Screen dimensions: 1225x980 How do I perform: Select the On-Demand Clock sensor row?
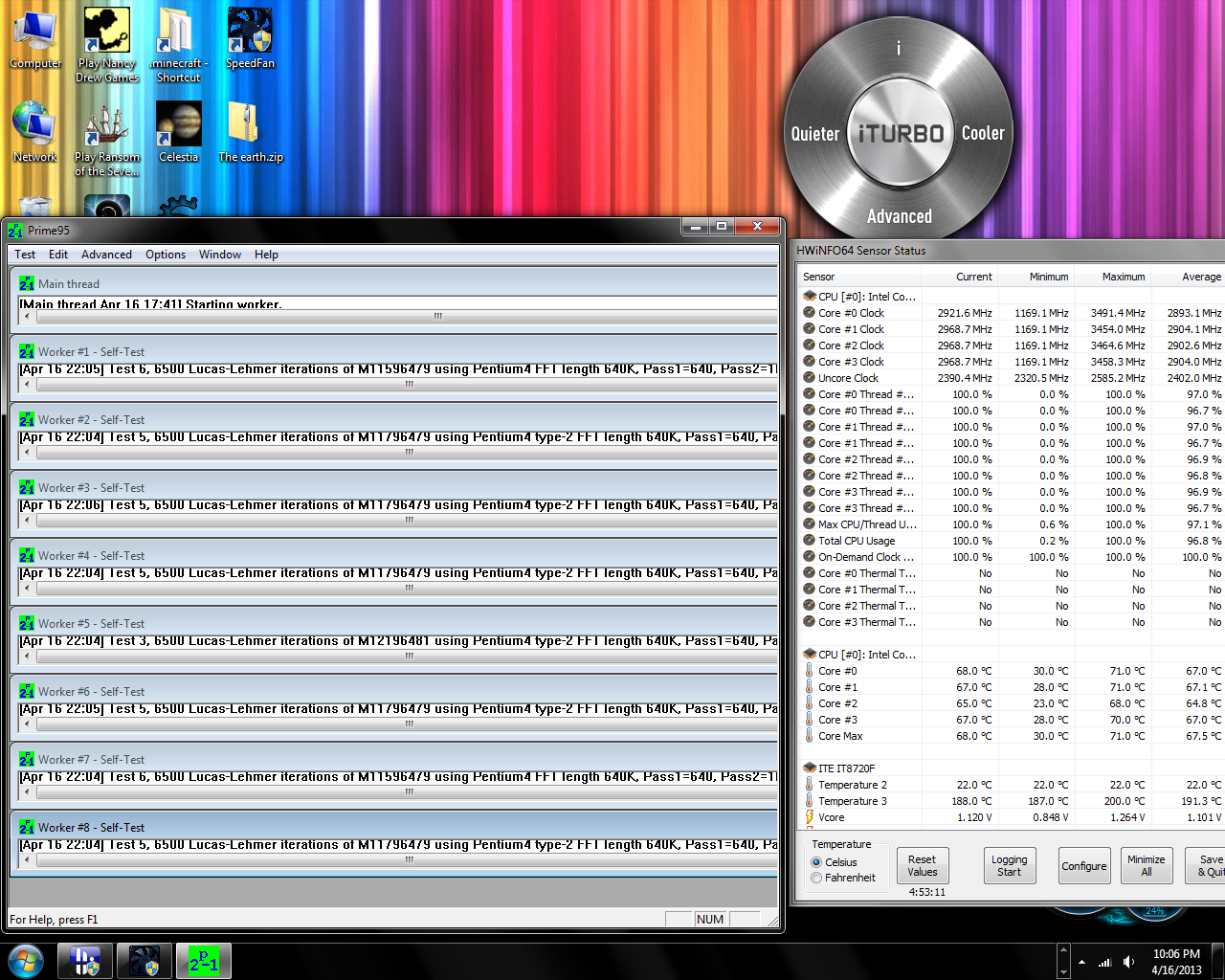point(1012,557)
